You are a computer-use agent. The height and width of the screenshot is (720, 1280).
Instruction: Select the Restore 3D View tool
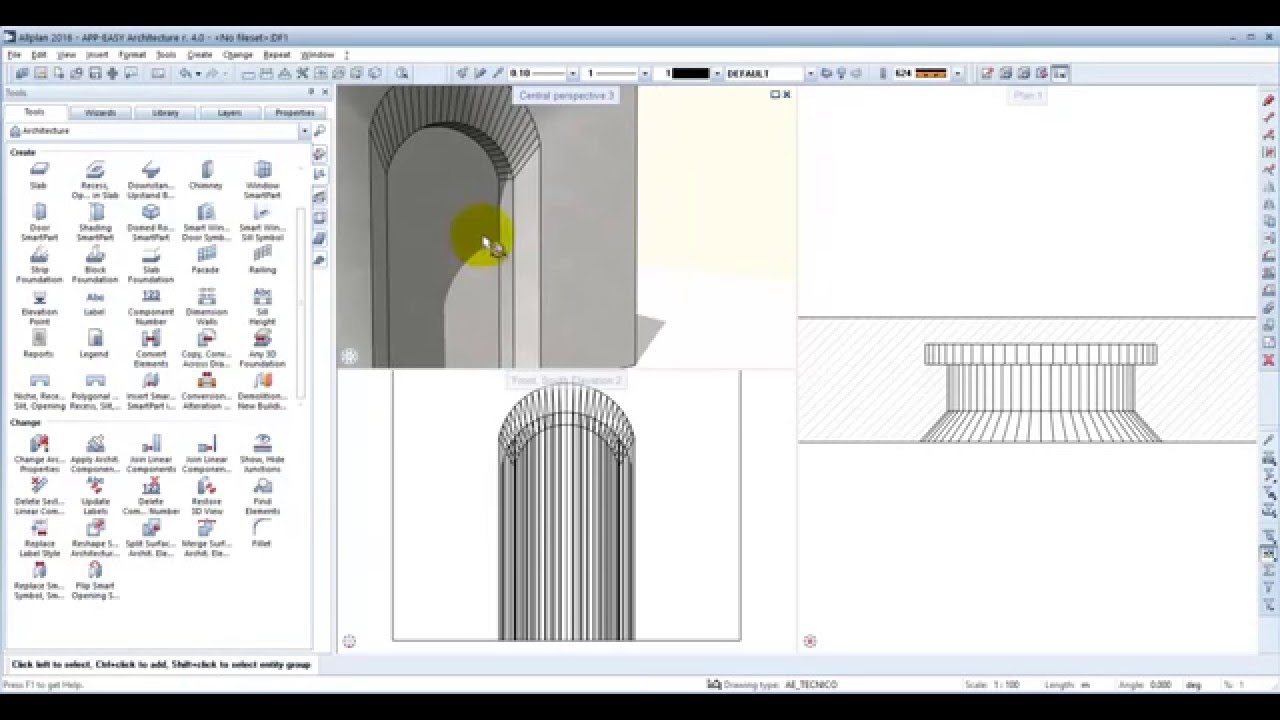206,496
